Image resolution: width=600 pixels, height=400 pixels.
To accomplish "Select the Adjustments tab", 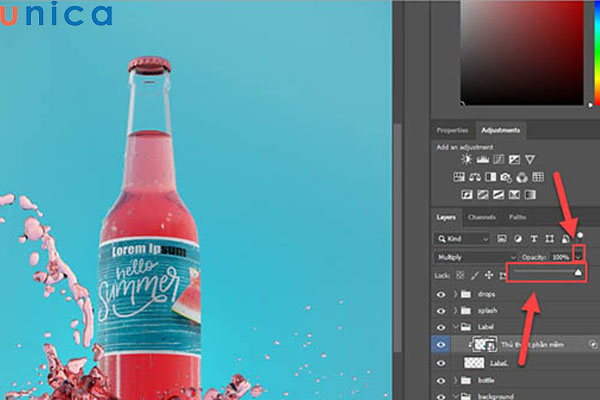I will [x=501, y=130].
